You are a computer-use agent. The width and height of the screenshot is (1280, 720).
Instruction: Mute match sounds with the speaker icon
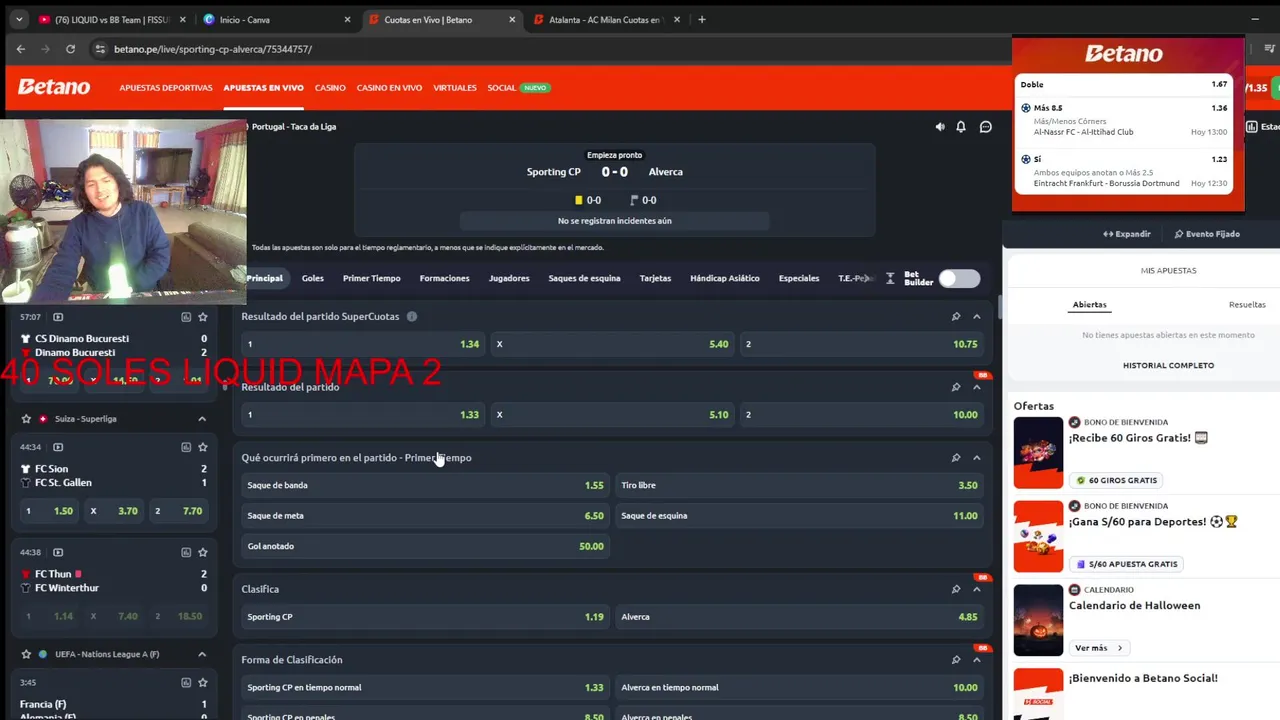940,127
